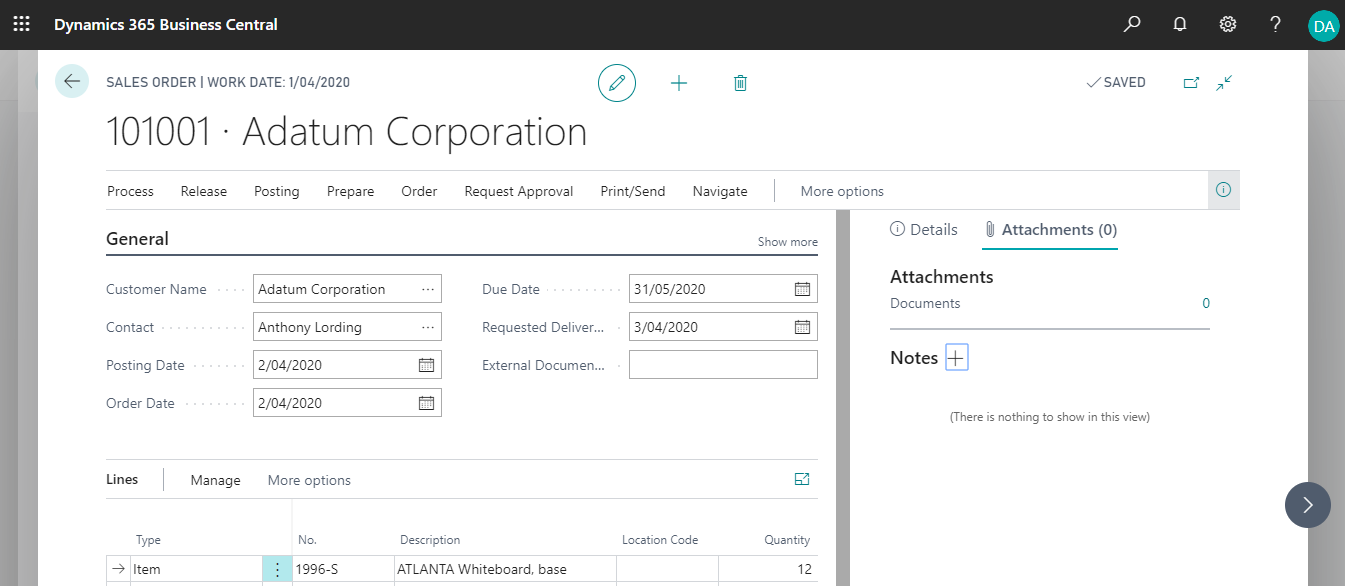Click the plus icon to create new order
Image resolution: width=1345 pixels, height=586 pixels.
coord(679,83)
